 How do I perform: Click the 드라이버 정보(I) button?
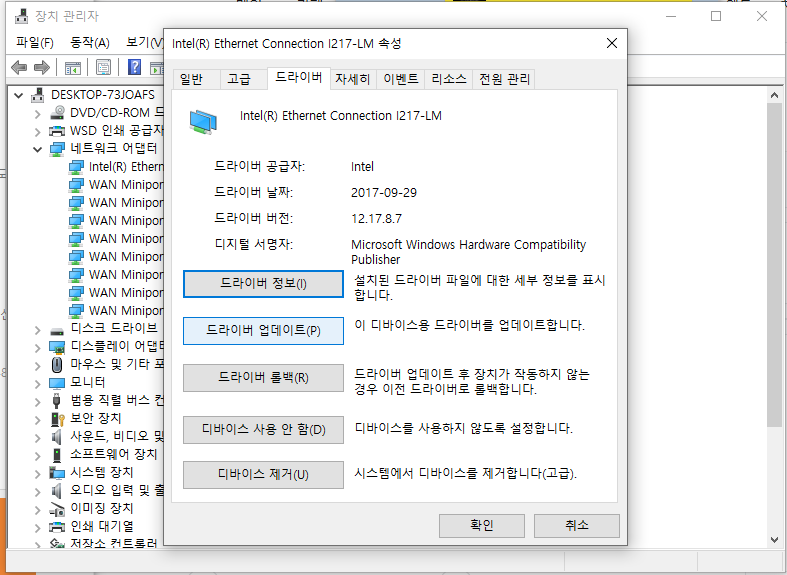tap(264, 284)
